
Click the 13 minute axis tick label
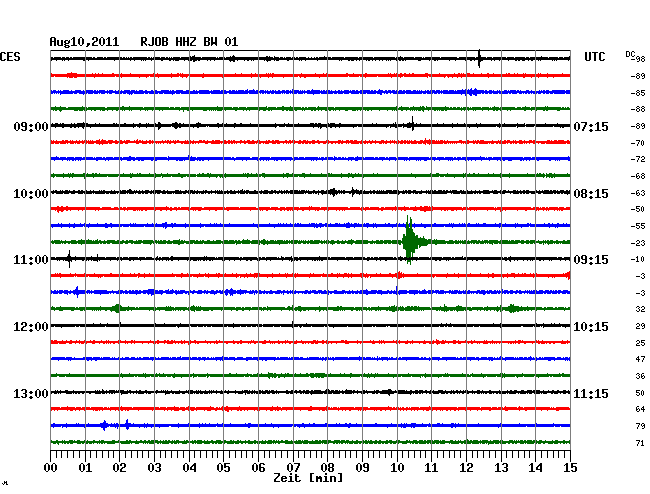501,467
